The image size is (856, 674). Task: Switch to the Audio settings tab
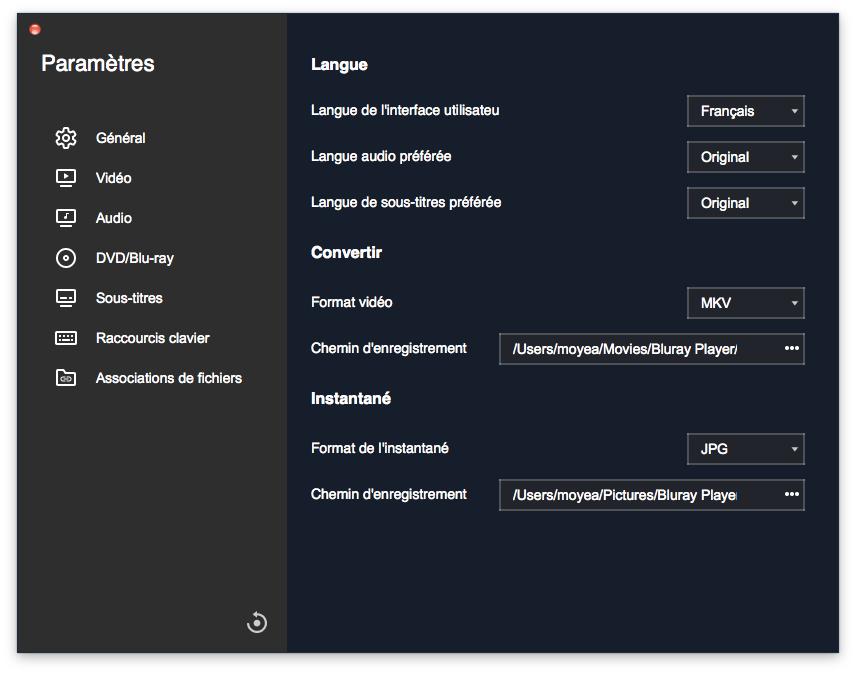[x=114, y=218]
